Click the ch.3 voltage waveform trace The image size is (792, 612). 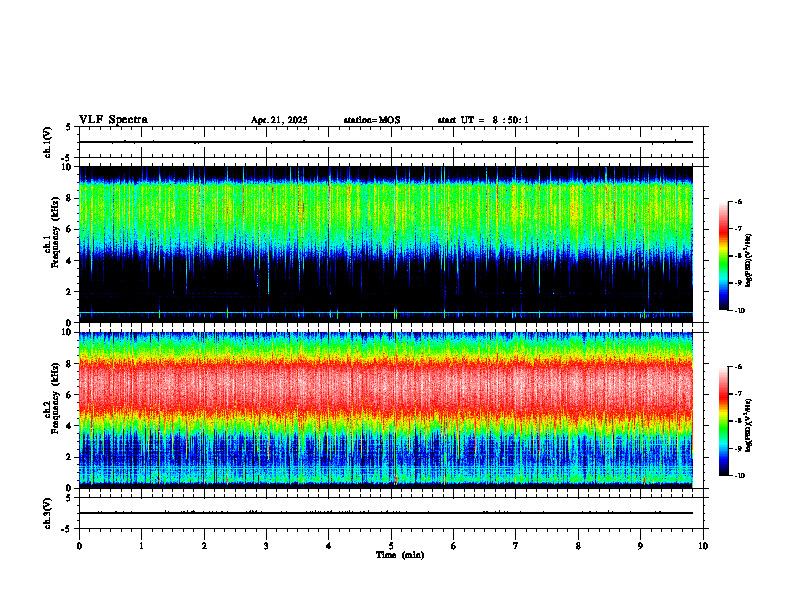click(386, 513)
